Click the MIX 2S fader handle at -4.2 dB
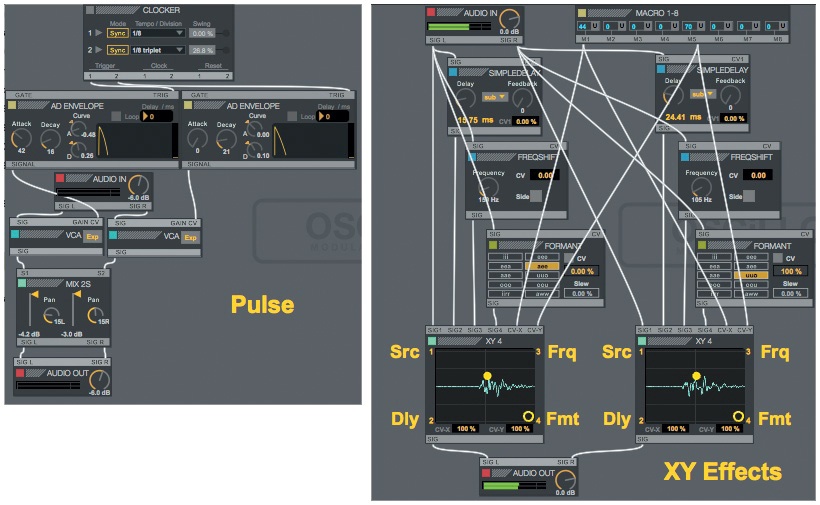 [35, 295]
